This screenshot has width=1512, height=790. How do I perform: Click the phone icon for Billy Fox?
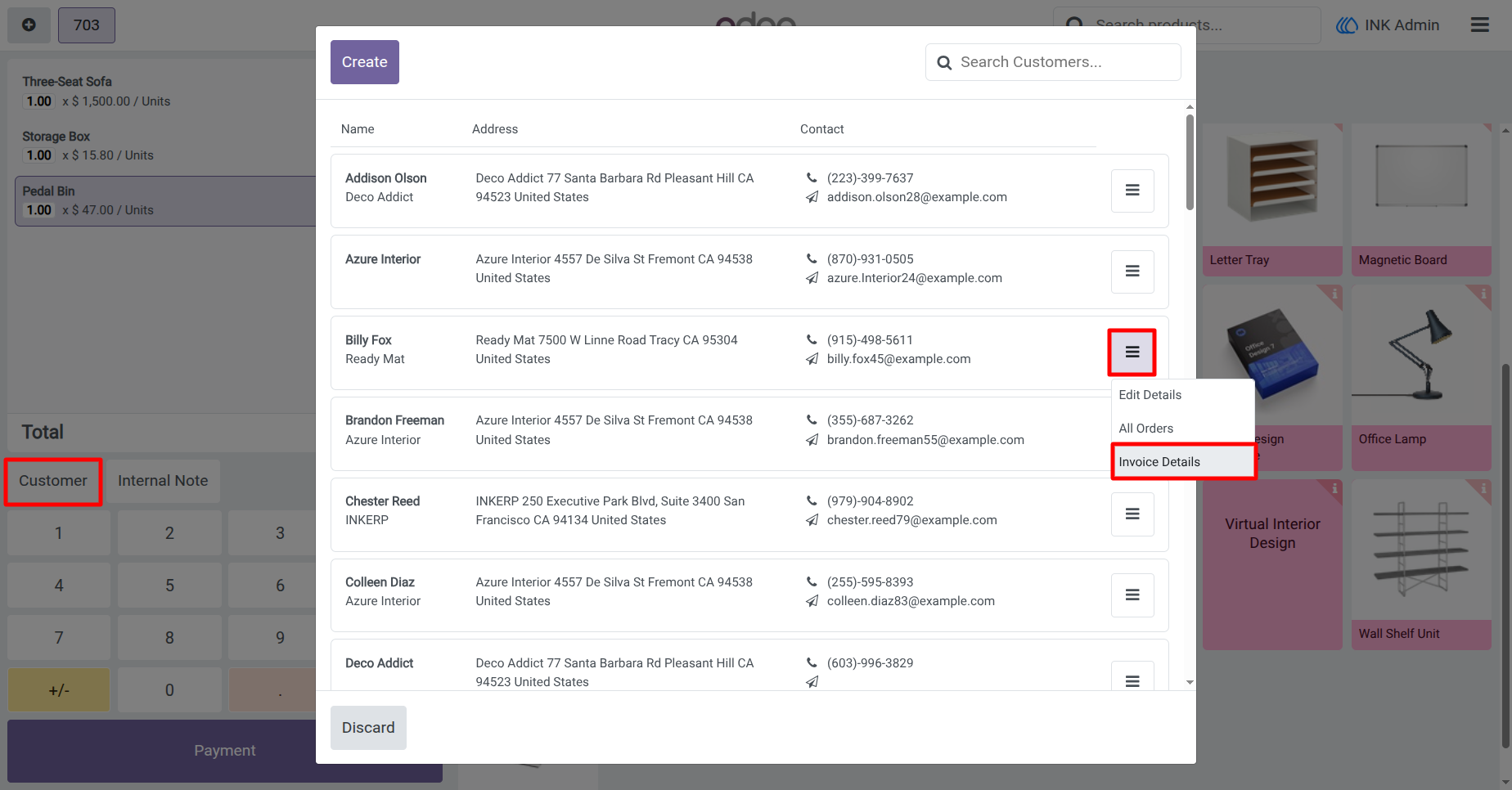(812, 339)
